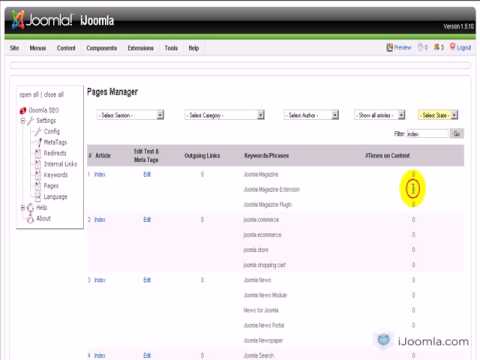Open the Show all articles dropdown
Image resolution: width=480 pixels, height=360 pixels.
point(380,115)
